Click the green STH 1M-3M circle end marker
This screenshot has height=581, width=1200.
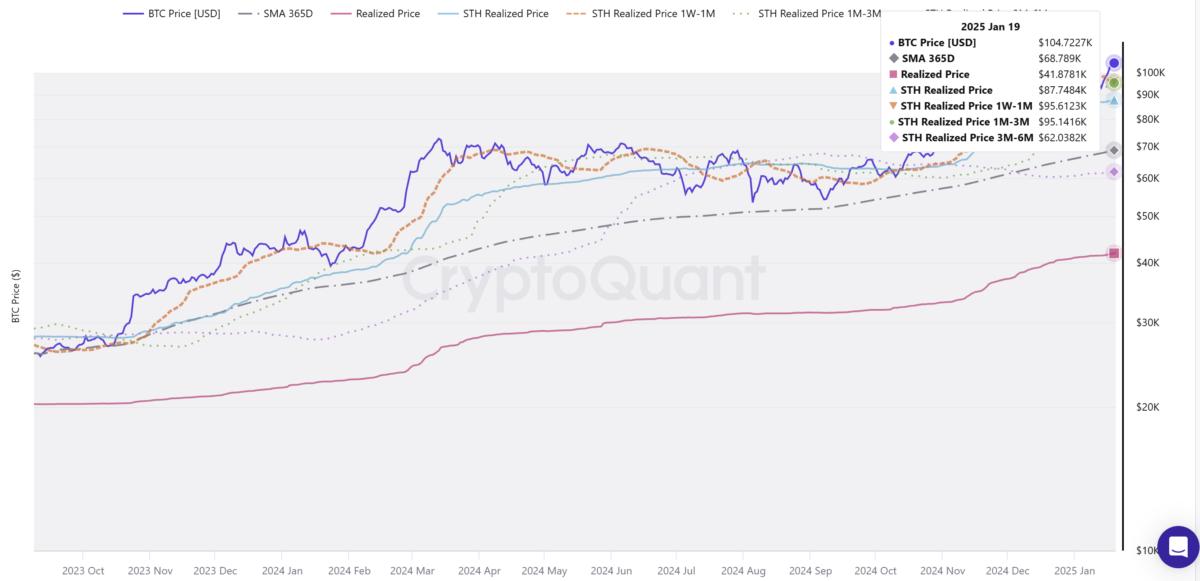(1114, 83)
